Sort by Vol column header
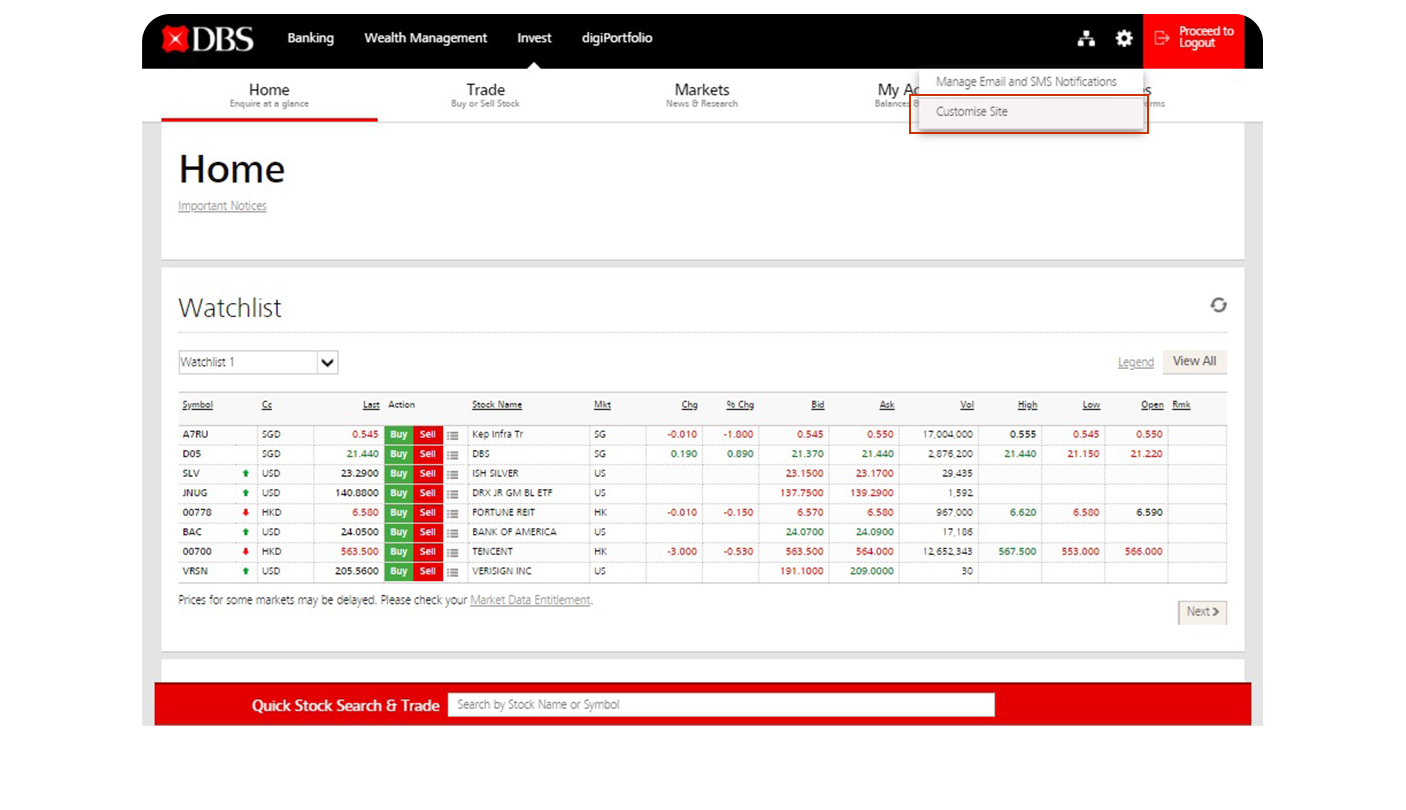The height and width of the screenshot is (810, 1406). tap(967, 405)
